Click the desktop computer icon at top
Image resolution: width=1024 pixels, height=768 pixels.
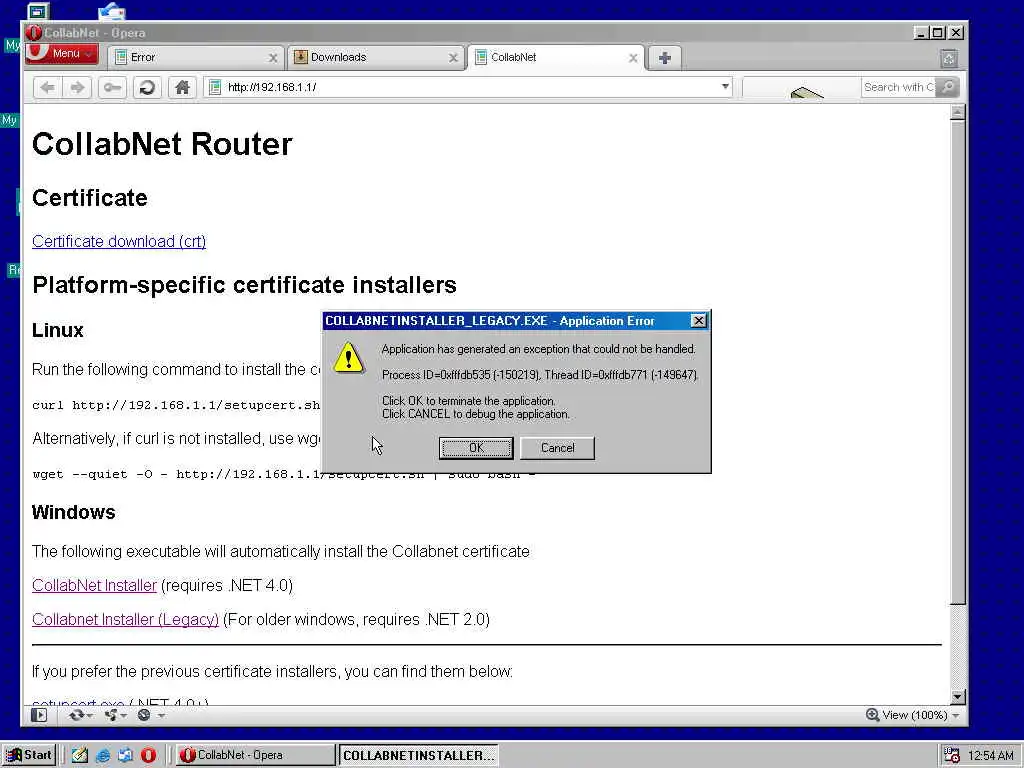39,10
